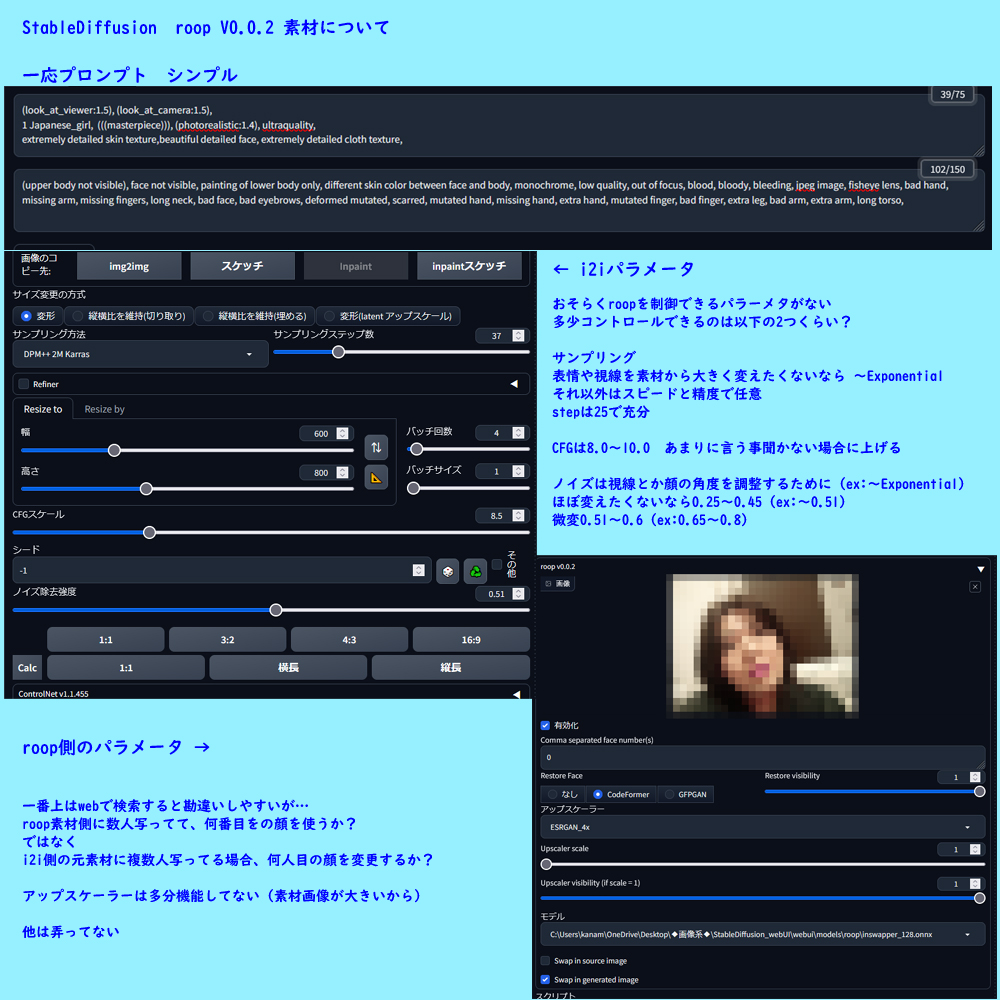Adjust width stepper showing 600

click(x=342, y=434)
